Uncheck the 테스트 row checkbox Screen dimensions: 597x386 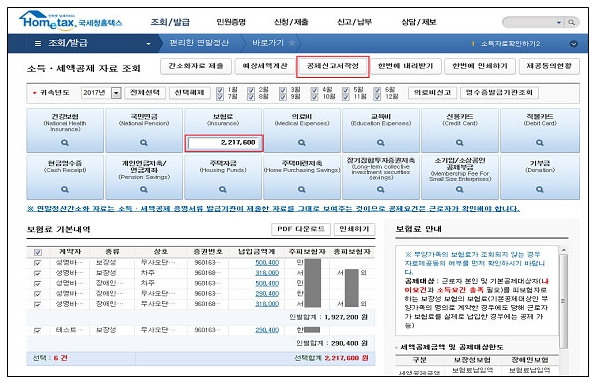pos(38,330)
